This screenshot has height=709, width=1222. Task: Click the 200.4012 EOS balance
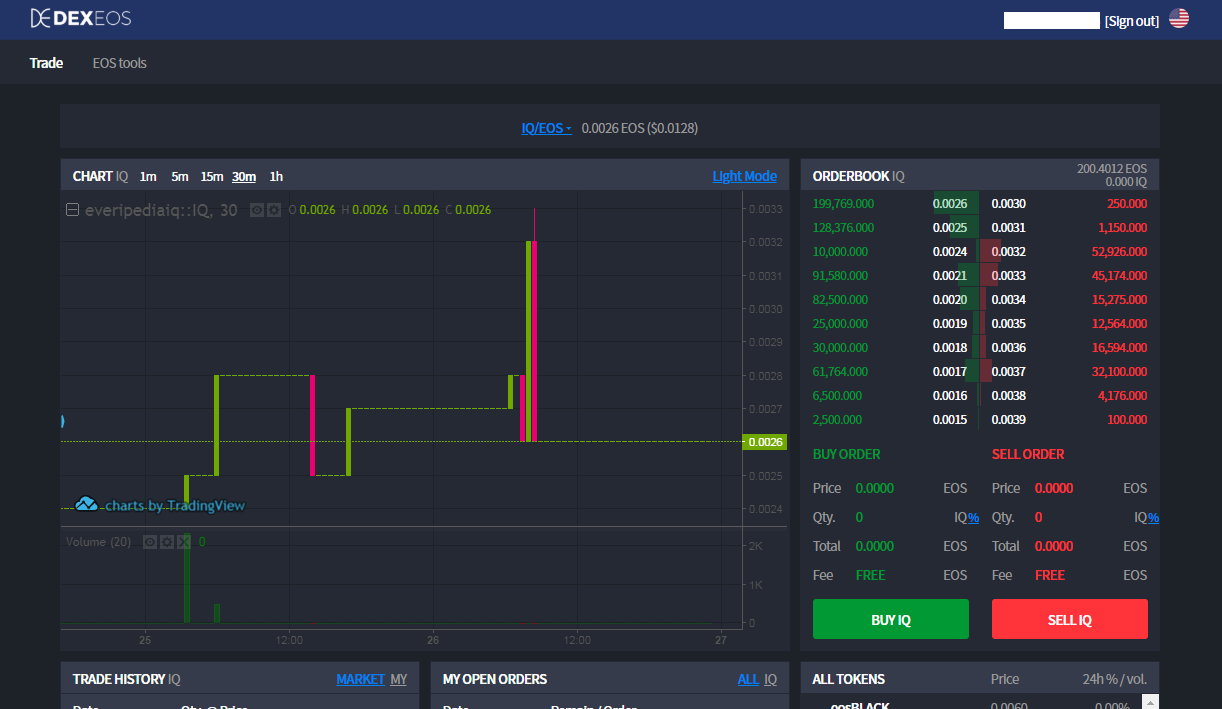[1112, 169]
